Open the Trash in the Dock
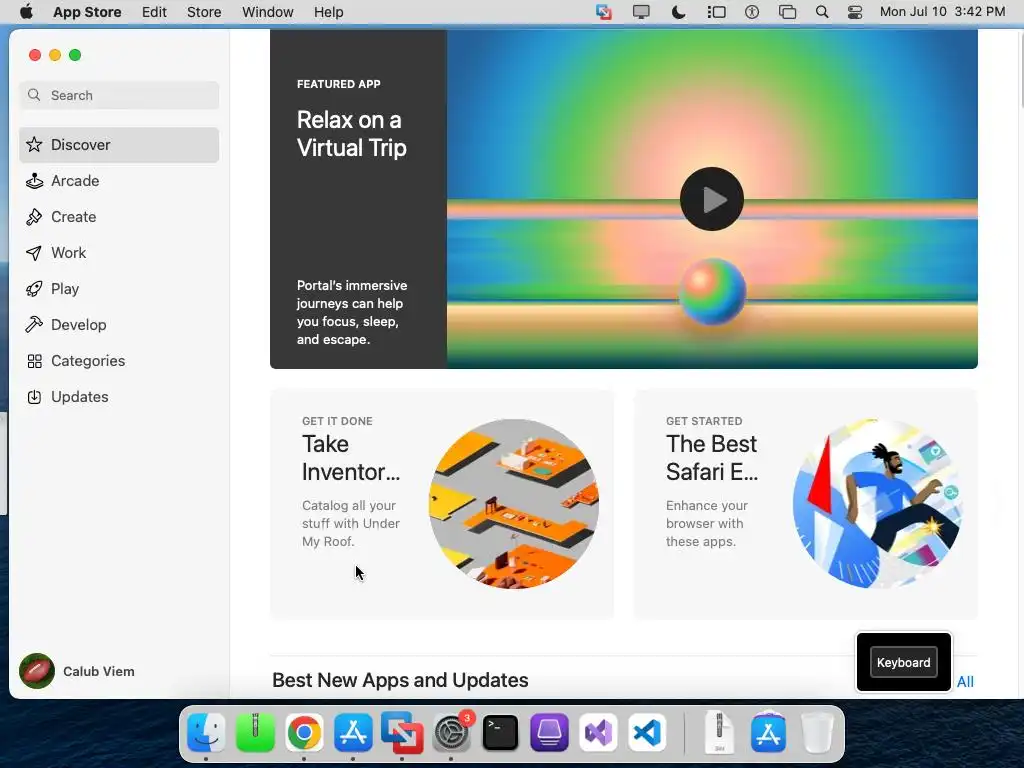 817,733
